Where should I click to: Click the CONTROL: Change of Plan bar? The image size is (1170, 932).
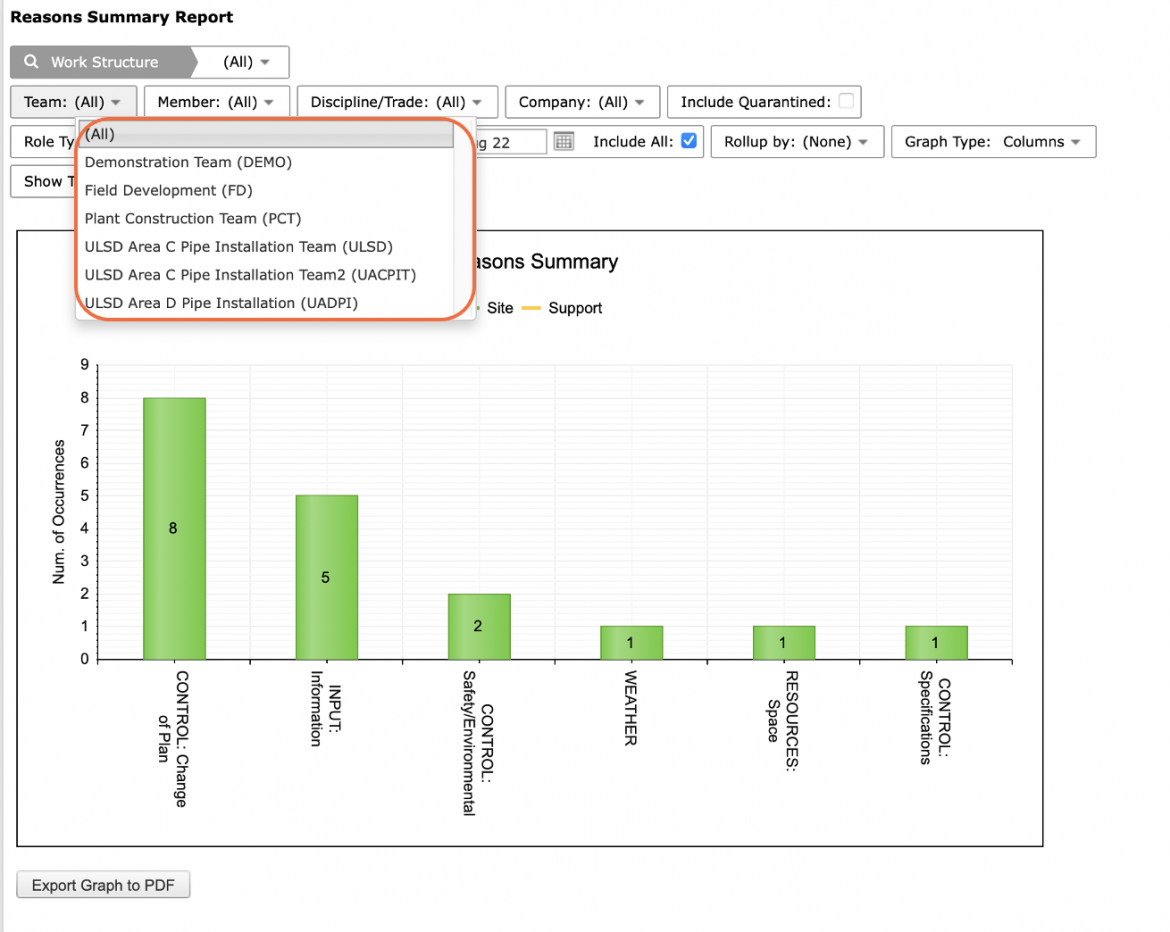175,528
